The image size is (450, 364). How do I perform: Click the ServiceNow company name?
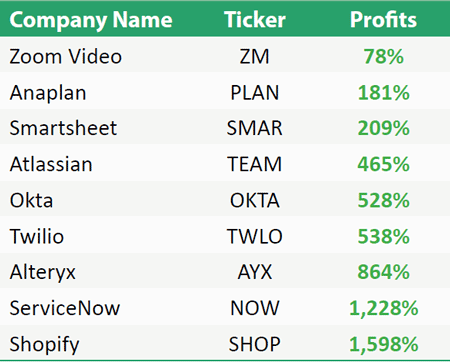click(65, 308)
